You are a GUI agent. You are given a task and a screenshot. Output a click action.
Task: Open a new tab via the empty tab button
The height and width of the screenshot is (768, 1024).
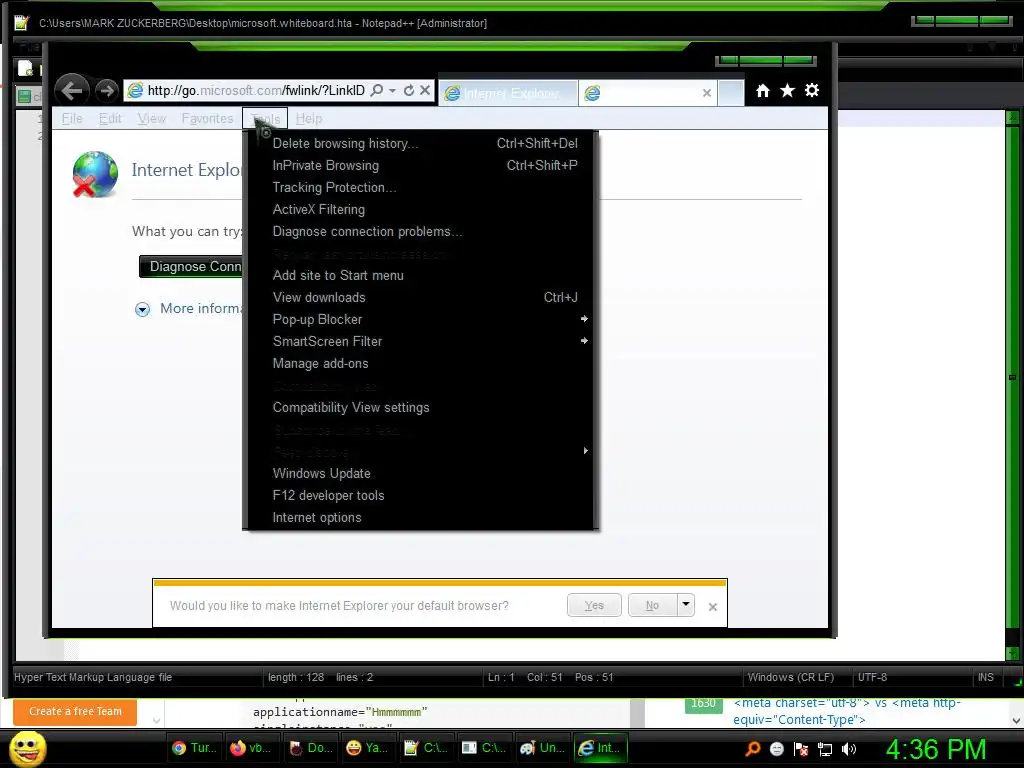tap(731, 93)
